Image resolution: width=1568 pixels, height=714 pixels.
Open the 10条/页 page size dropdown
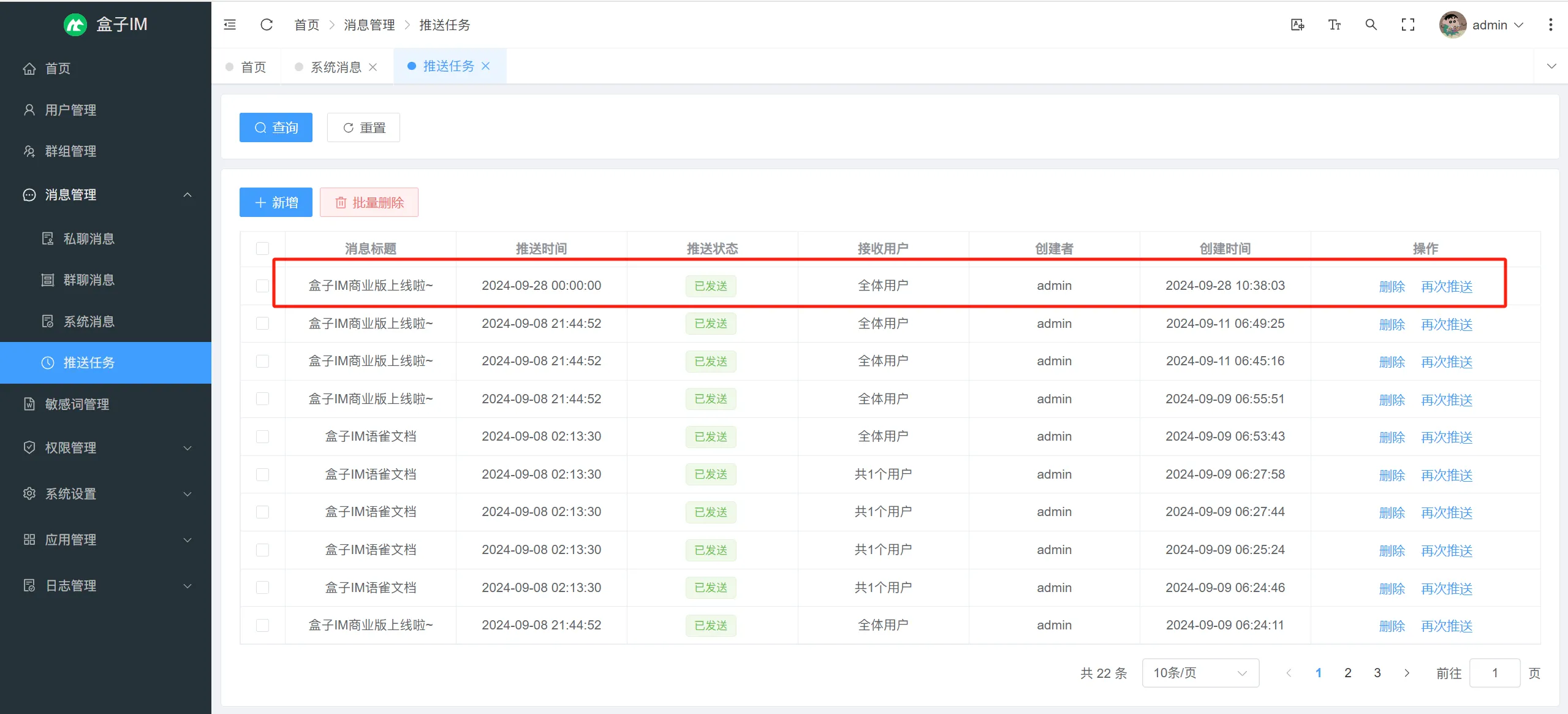(x=1200, y=673)
